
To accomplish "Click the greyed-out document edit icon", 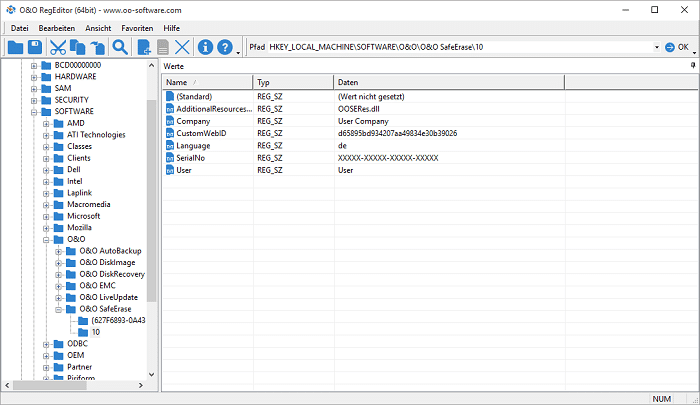I will pyautogui.click(x=163, y=47).
